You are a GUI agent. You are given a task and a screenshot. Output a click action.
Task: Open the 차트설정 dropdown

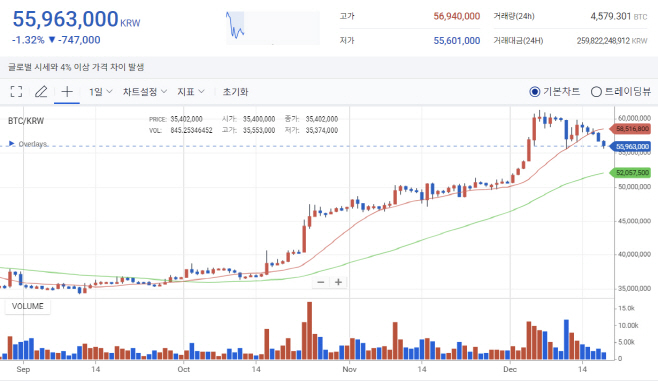click(x=145, y=91)
